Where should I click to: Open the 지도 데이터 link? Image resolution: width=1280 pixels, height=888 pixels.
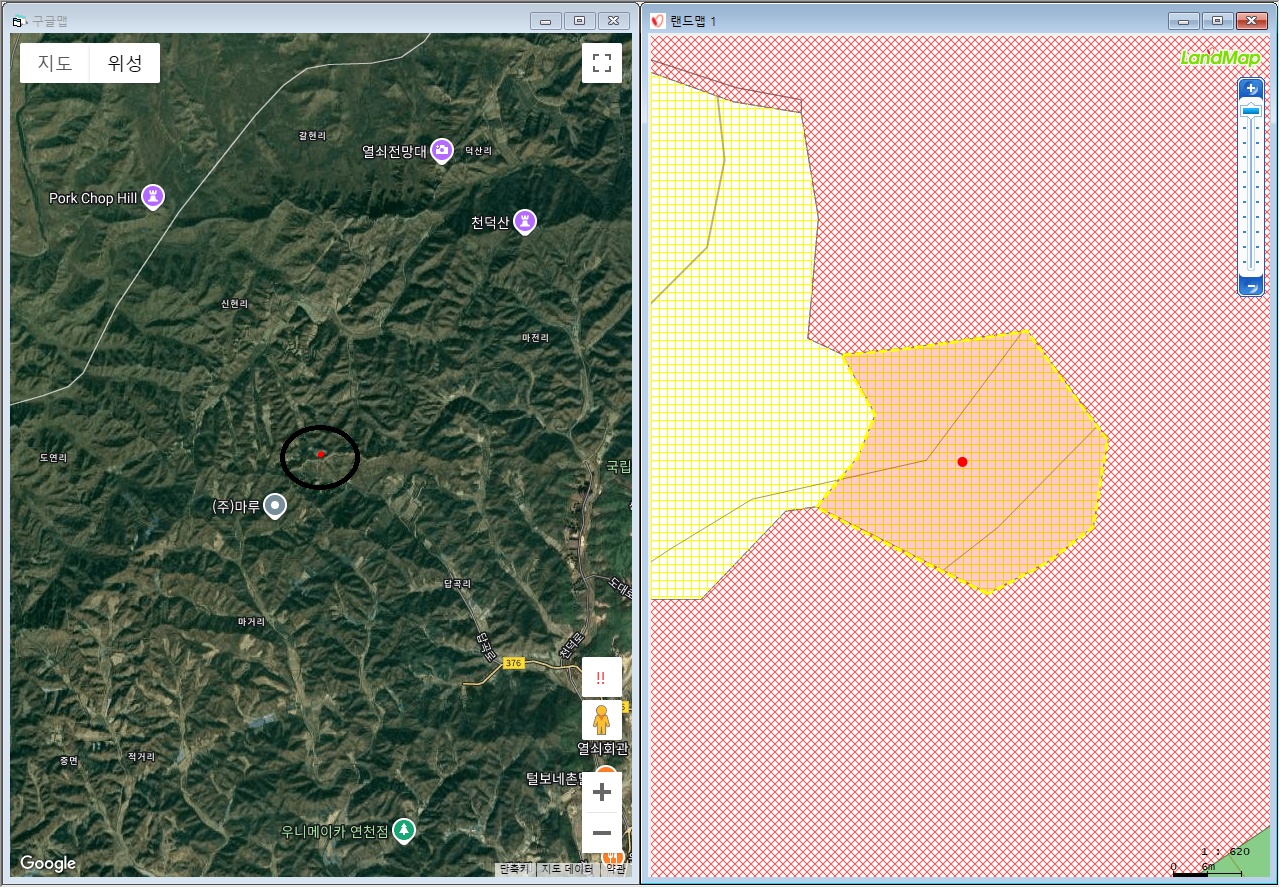[567, 869]
